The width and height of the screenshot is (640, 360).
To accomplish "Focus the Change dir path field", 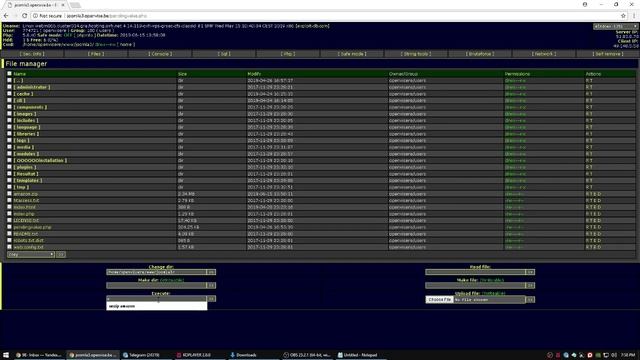I will point(156,272).
